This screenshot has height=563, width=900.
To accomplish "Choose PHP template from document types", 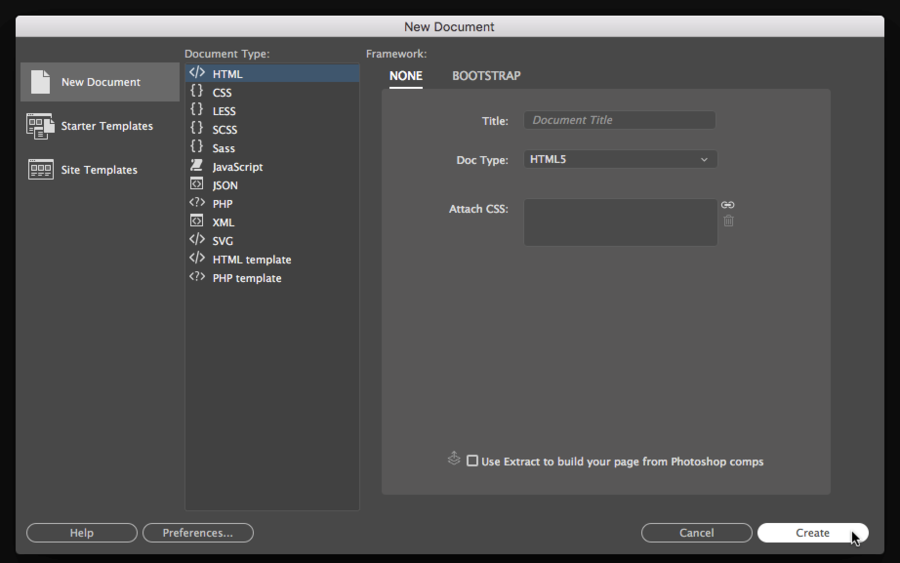I will coord(246,278).
